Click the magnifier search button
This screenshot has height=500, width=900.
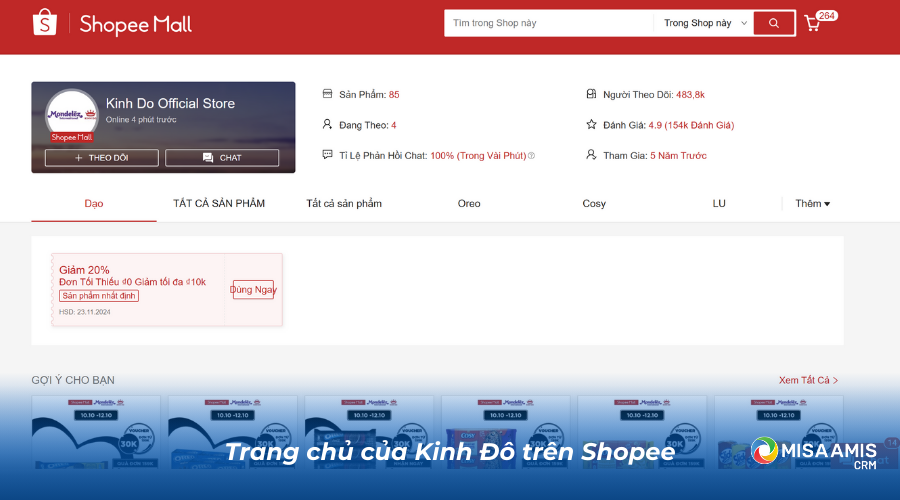point(774,23)
